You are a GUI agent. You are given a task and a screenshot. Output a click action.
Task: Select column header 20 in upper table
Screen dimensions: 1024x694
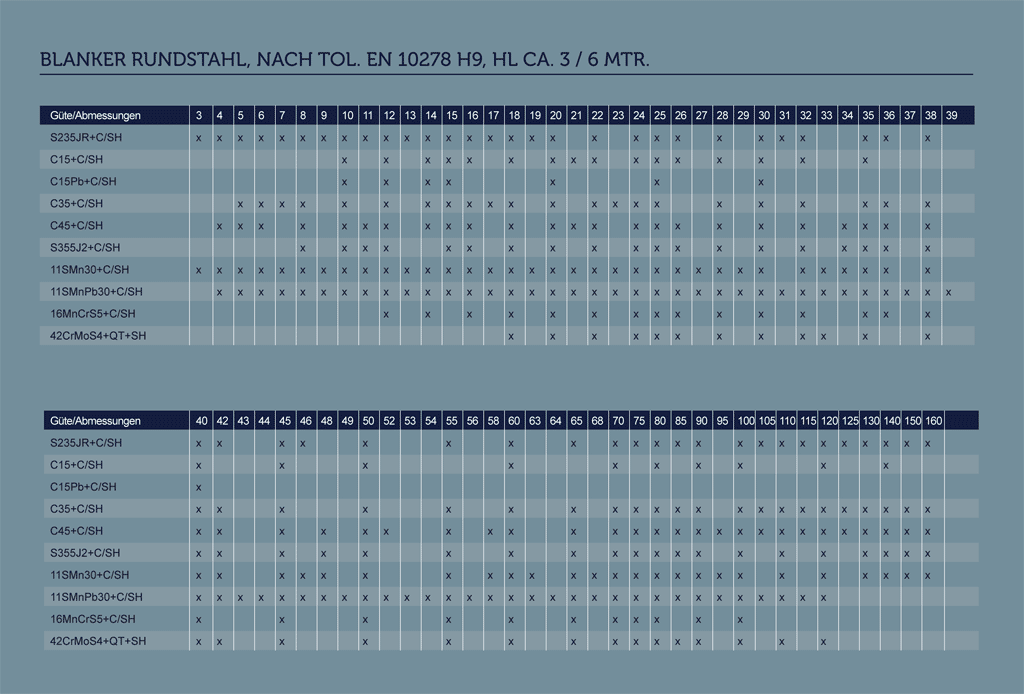(554, 116)
